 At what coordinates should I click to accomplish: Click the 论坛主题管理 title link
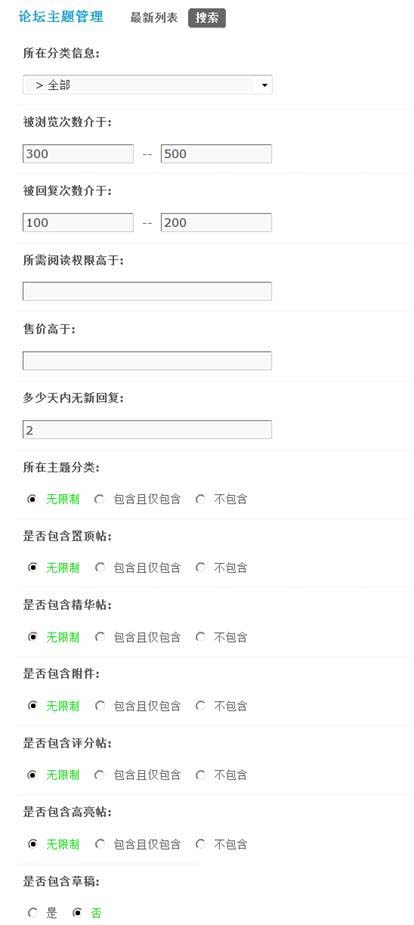[x=61, y=17]
